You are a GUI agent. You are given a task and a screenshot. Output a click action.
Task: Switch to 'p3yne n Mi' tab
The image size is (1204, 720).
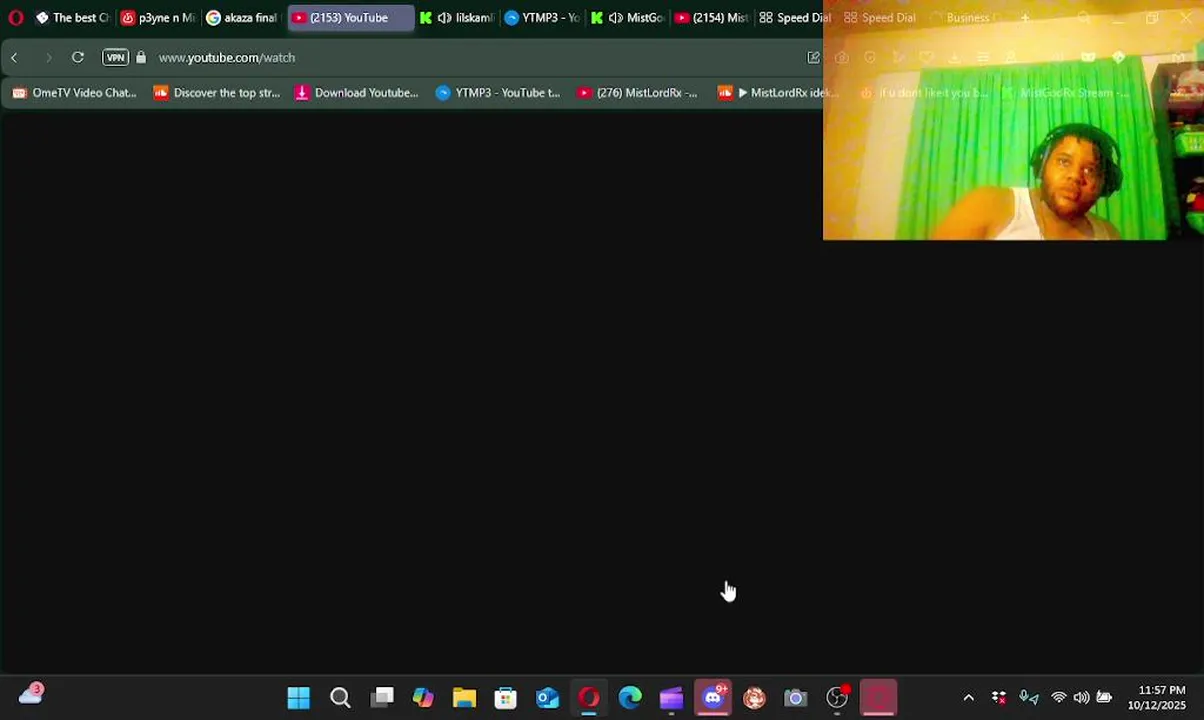pyautogui.click(x=157, y=18)
